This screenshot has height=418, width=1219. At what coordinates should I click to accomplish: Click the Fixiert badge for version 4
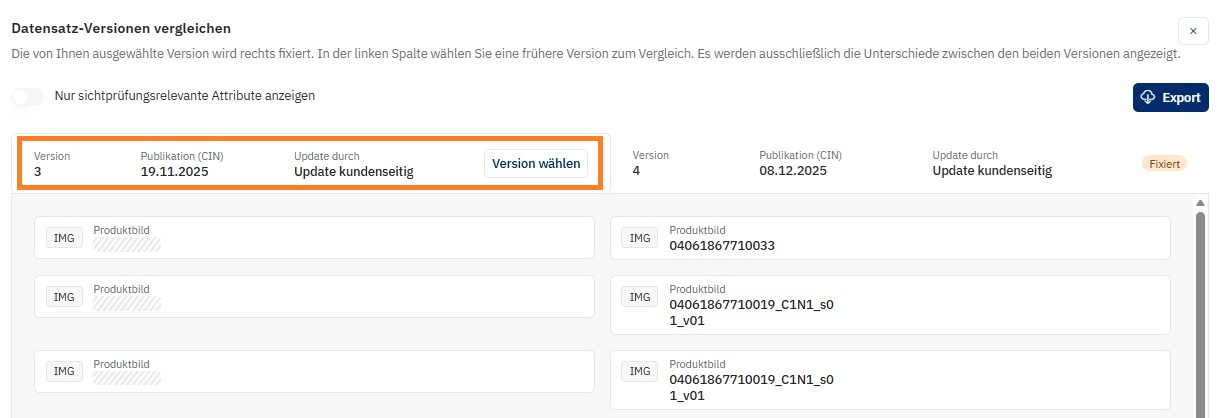pyautogui.click(x=1164, y=163)
